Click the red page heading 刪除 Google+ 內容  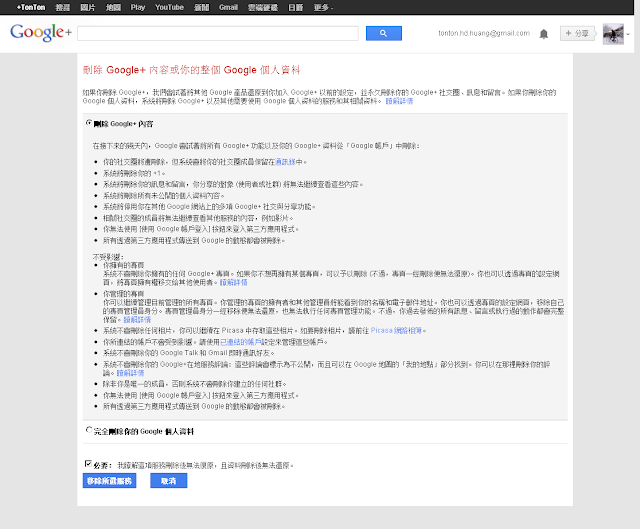(x=191, y=70)
